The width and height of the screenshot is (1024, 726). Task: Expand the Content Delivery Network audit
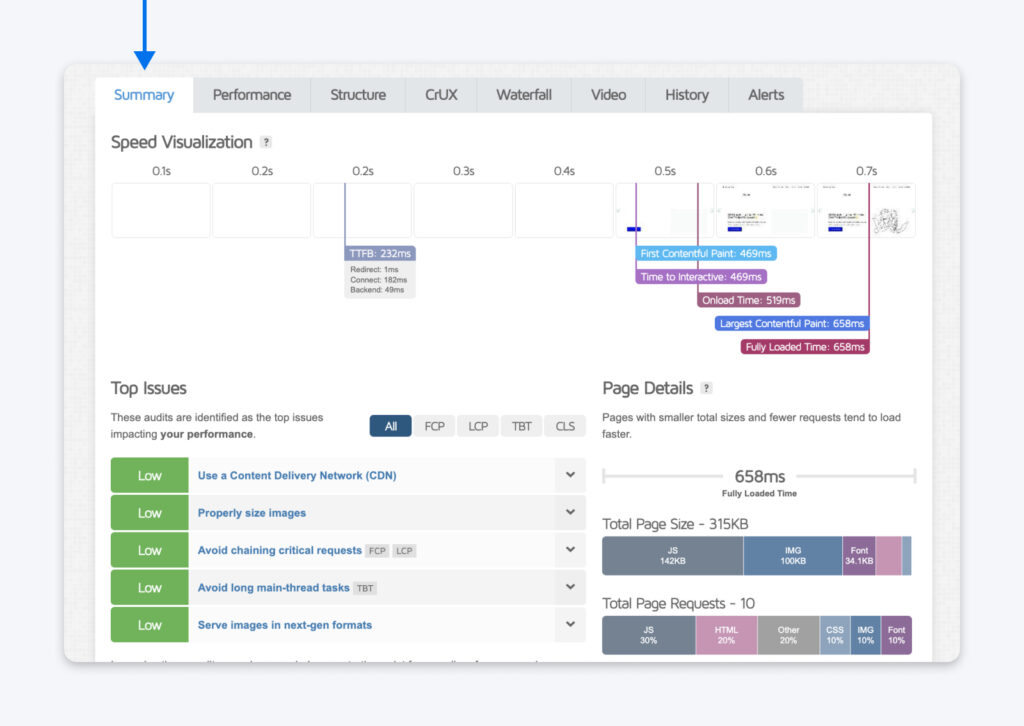pyautogui.click(x=570, y=475)
